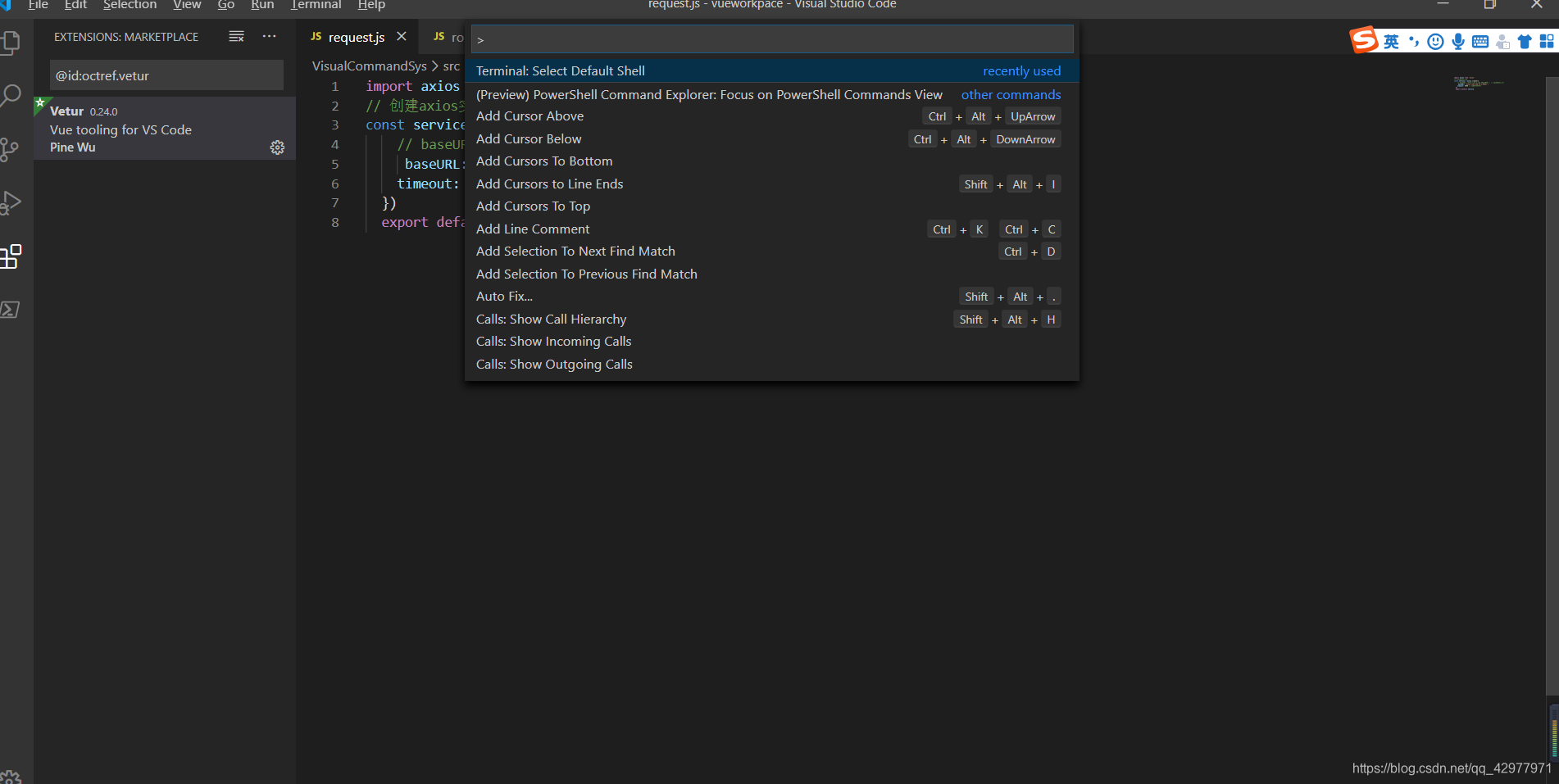Open the Explorer view
1559x784 pixels.
coord(12,43)
